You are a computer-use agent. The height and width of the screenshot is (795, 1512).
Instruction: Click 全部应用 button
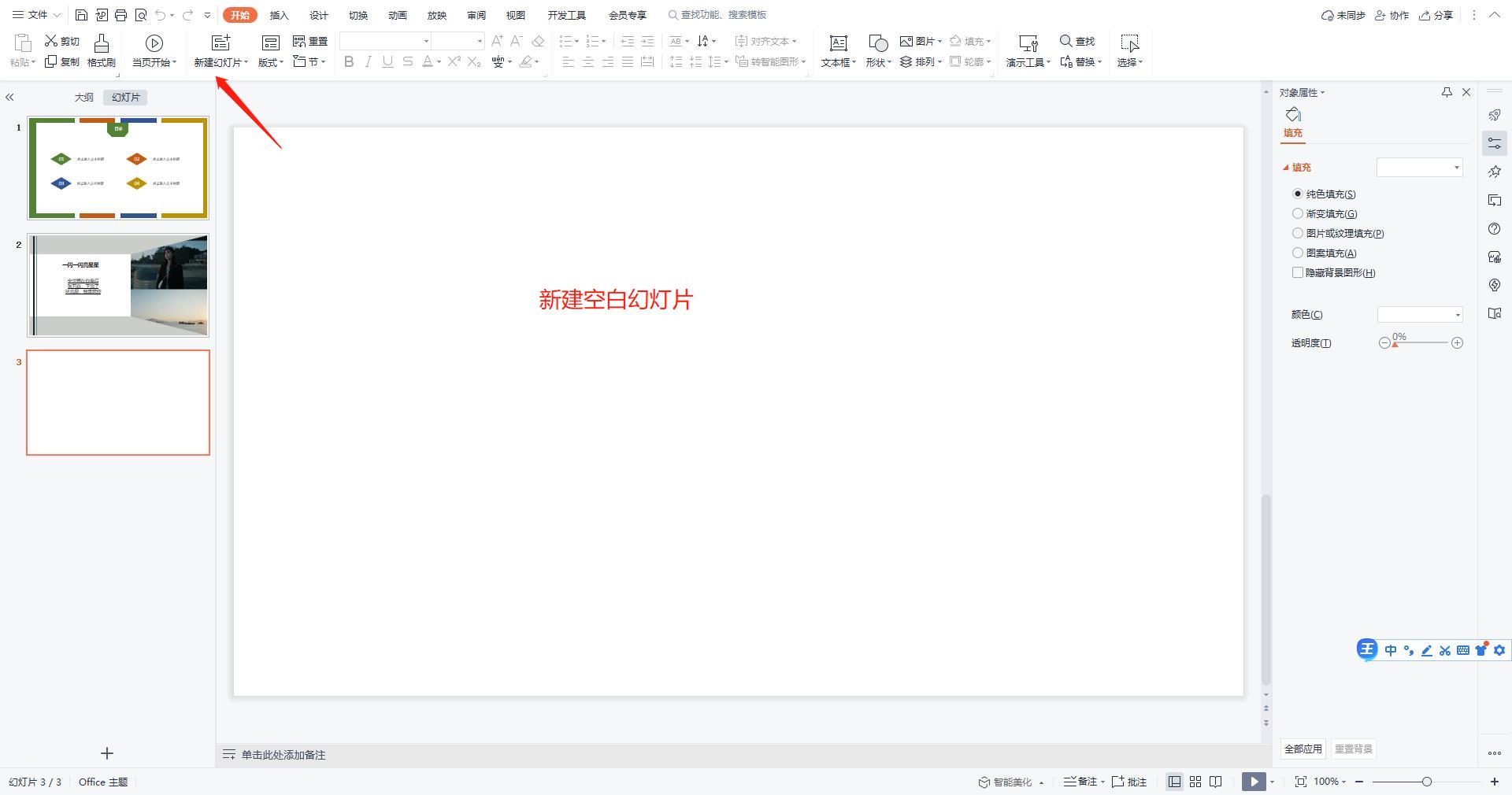[1303, 749]
